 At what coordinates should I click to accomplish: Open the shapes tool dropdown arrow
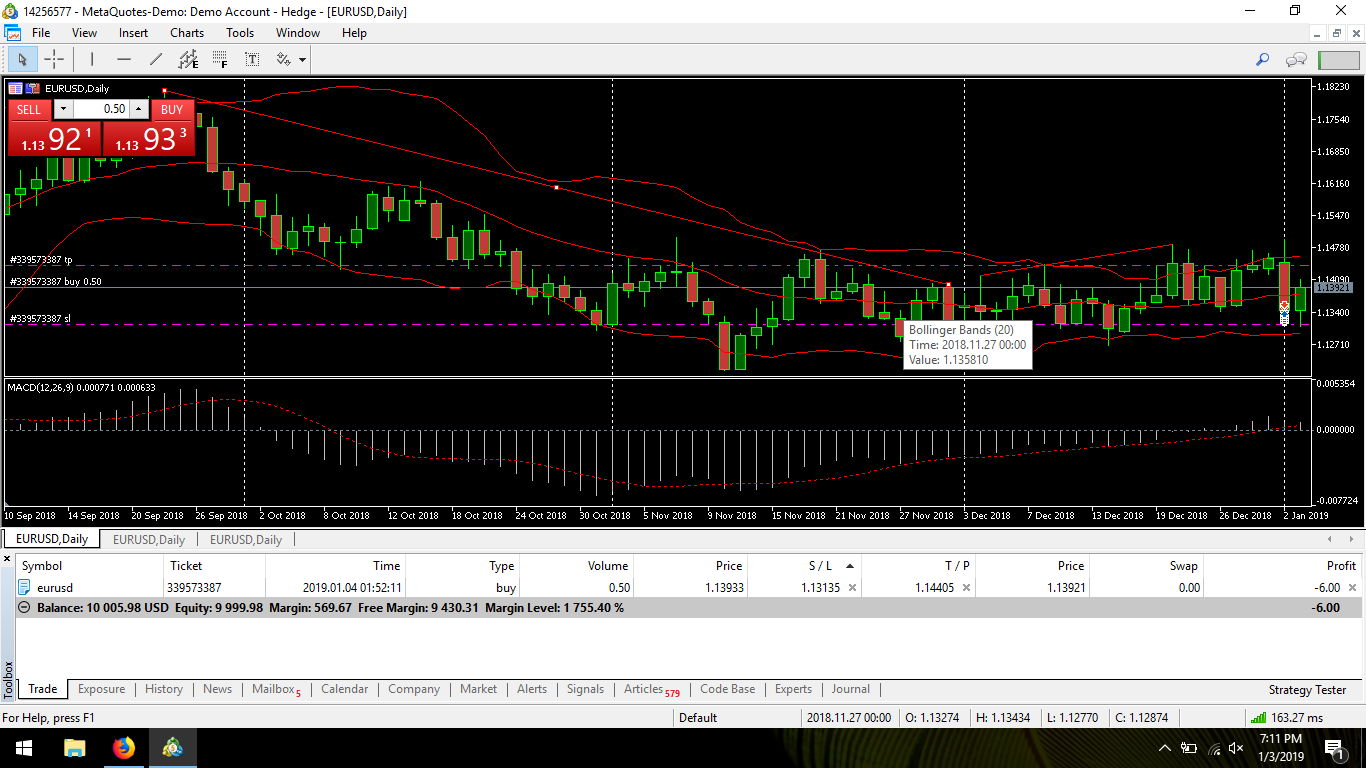[302, 60]
